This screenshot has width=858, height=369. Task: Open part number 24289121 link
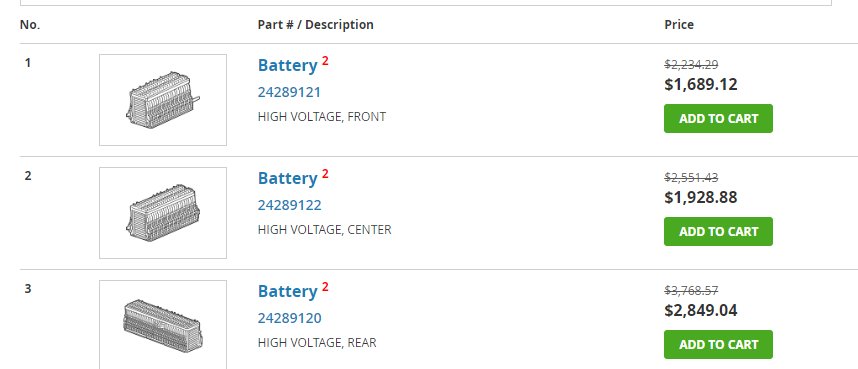tap(289, 92)
